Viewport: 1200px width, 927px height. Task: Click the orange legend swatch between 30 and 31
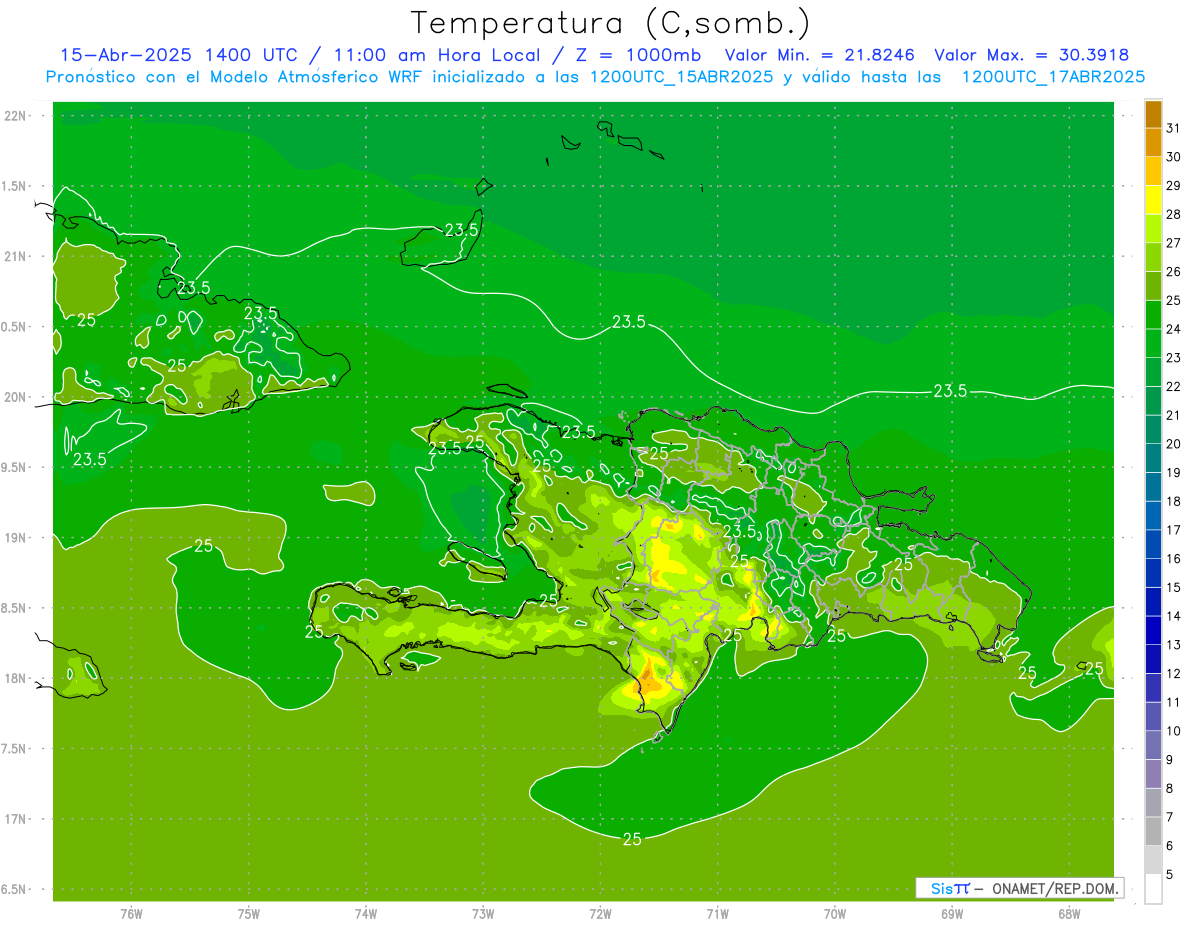[1153, 143]
